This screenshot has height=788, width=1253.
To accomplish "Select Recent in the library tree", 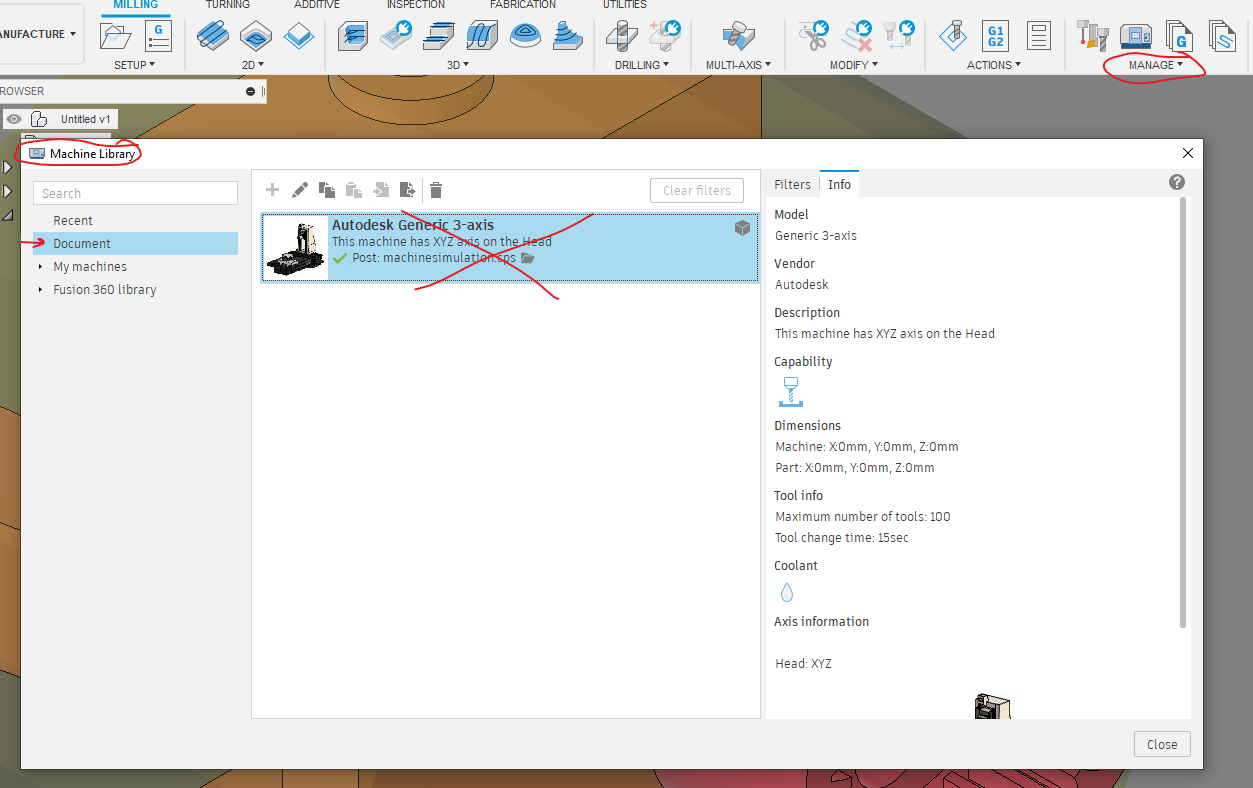I will coord(73,221).
